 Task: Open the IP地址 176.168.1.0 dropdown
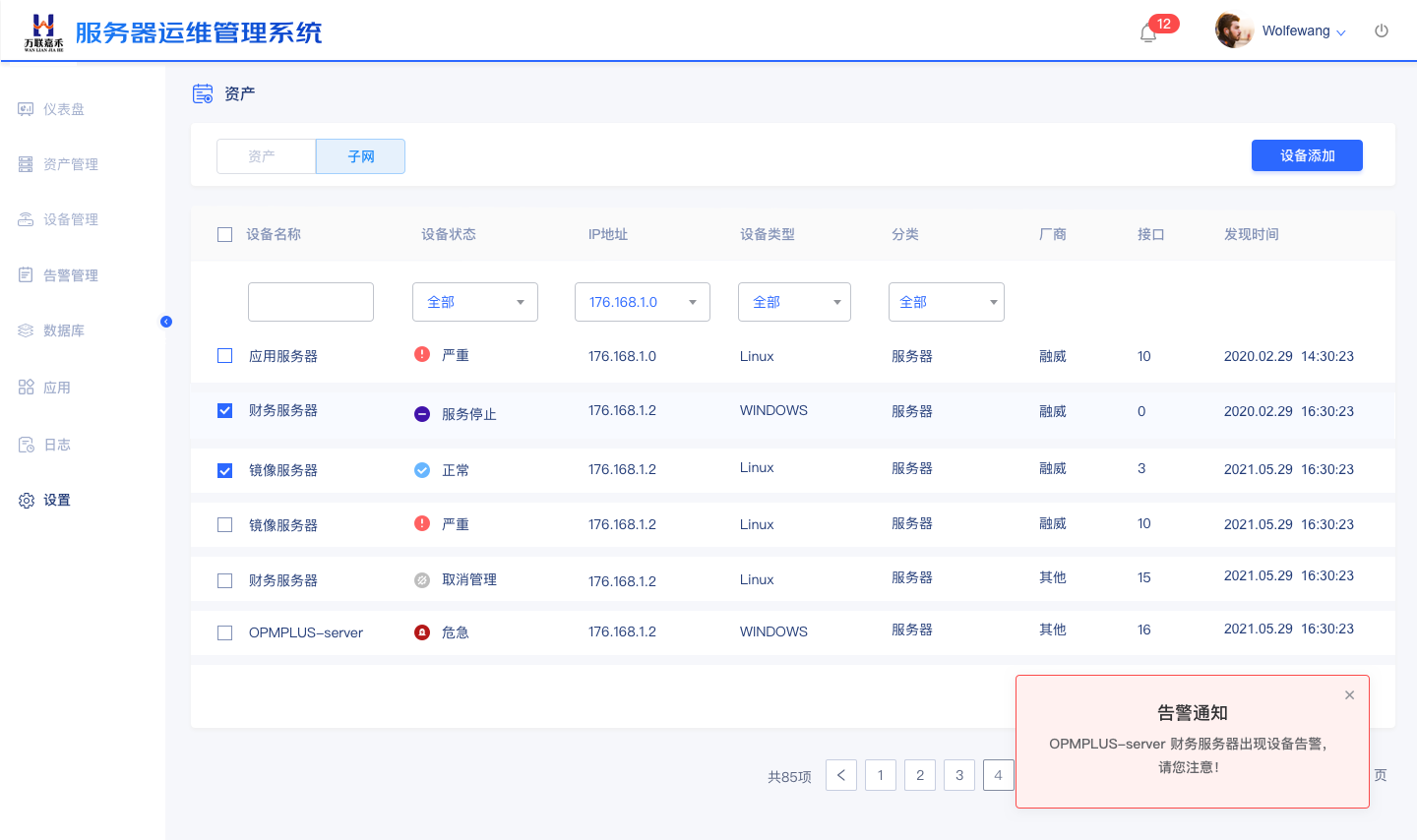[642, 302]
